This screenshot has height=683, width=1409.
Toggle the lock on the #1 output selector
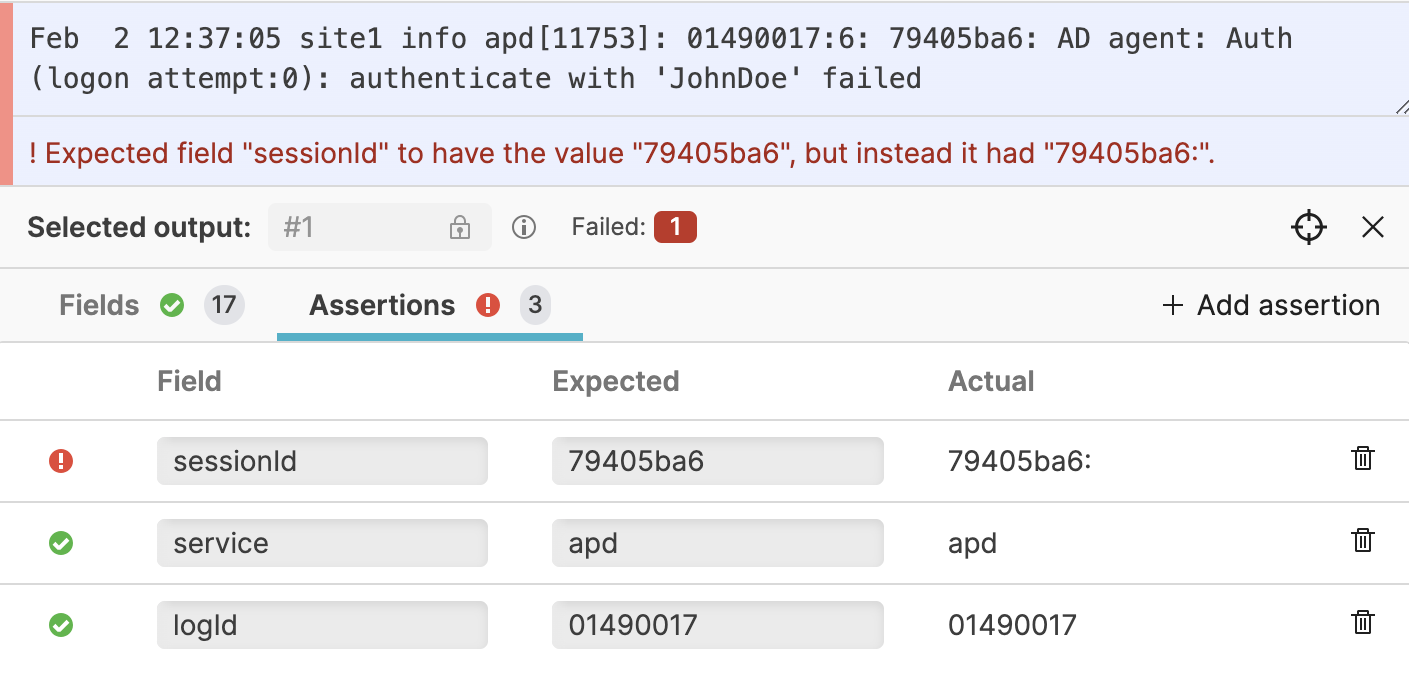[x=459, y=227]
